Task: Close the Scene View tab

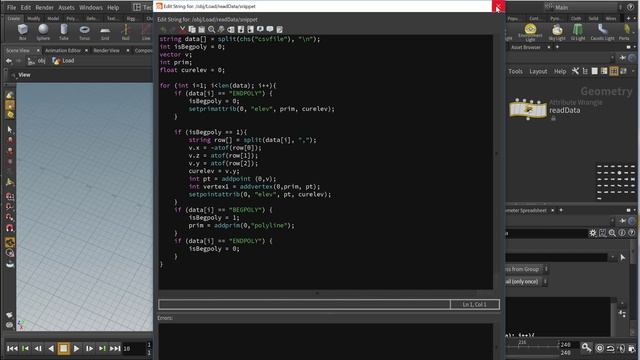Action: tap(38, 50)
